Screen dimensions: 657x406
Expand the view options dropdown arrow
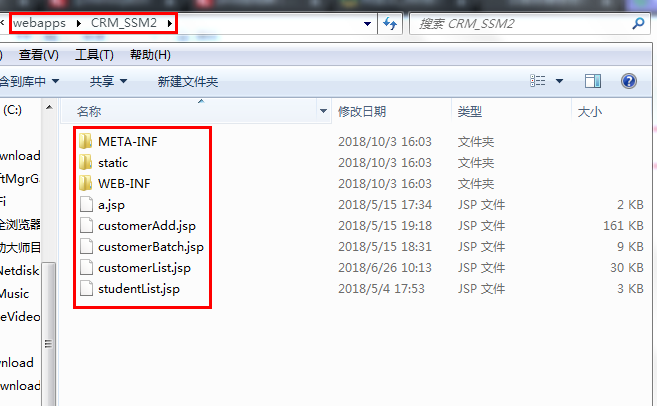click(559, 81)
